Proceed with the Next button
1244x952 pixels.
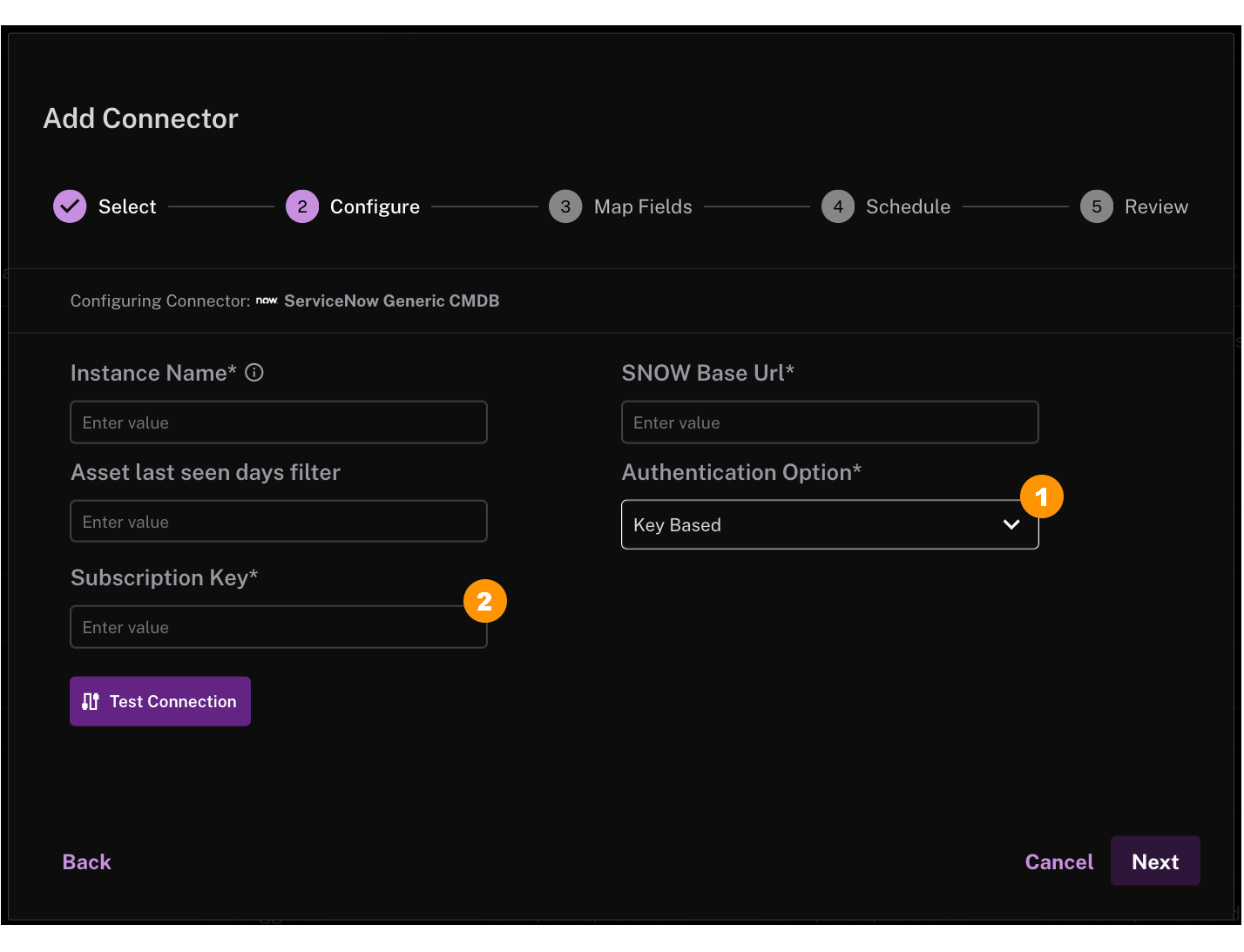pyautogui.click(x=1155, y=861)
